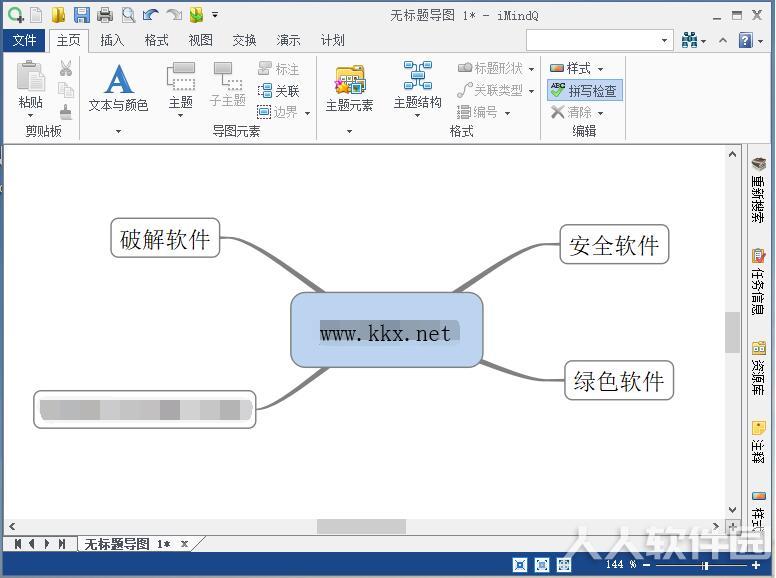Viewport: 776px width, 578px height.
Task: Expand the 粘贴 paste dropdown arrow
Action: 31,116
